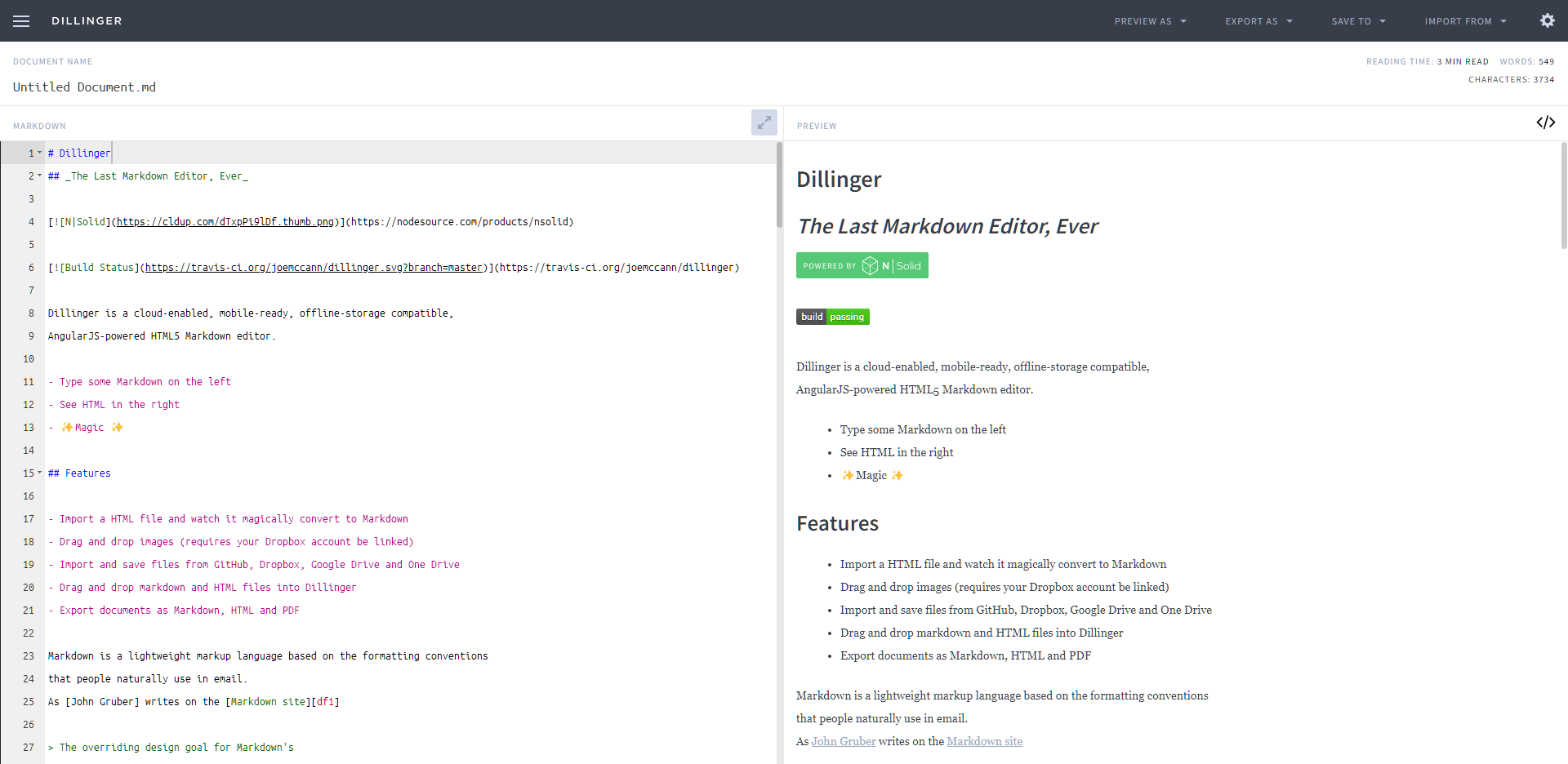The height and width of the screenshot is (764, 1568).
Task: Click the travis-ci.org svg URL in editor
Action: [314, 267]
